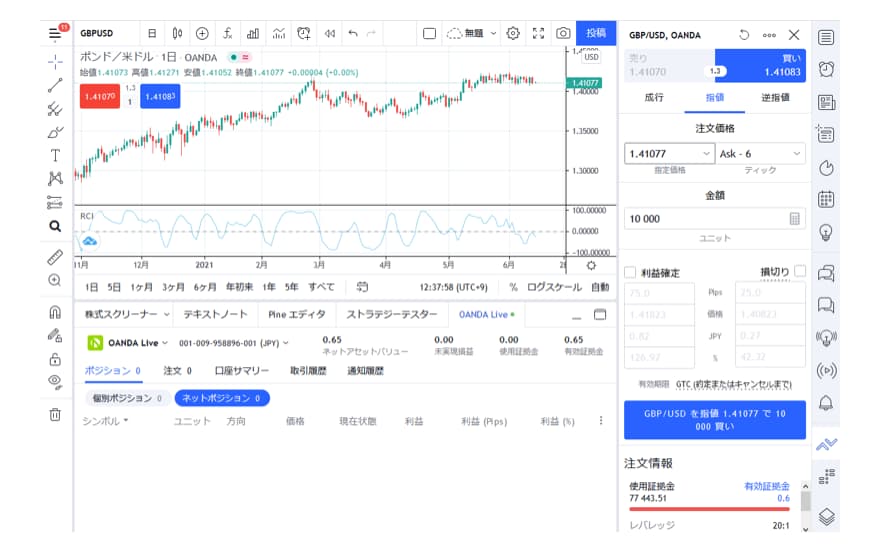This screenshot has width=880, height=554.
Task: Open candlestick chart type selector
Action: coord(177,34)
